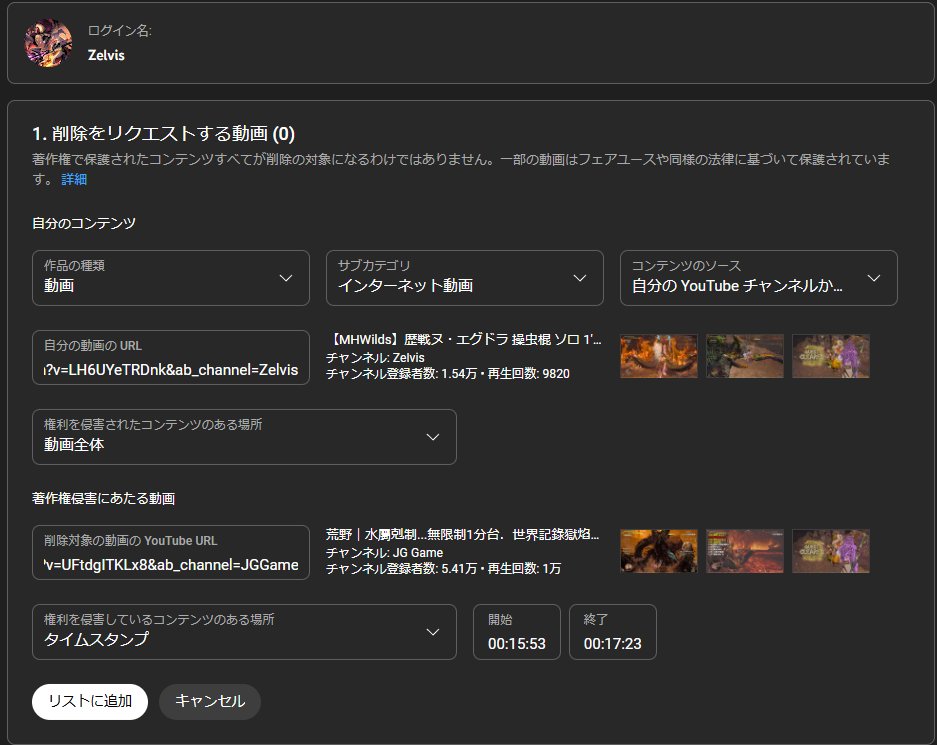Click the rightmost thumbnail of the MHWilds video
Viewport: 937px width, 745px height.
(830, 356)
